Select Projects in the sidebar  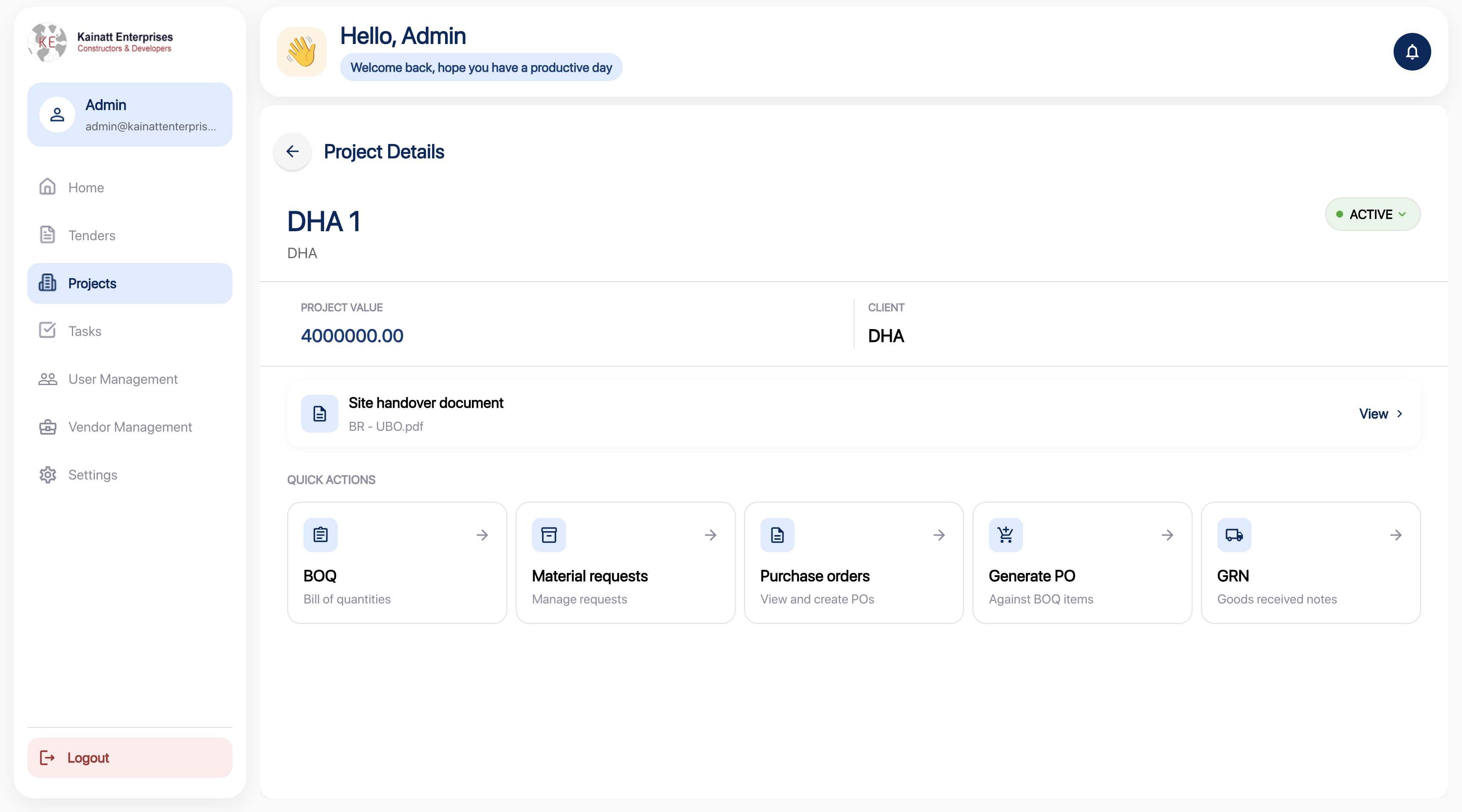pyautogui.click(x=130, y=283)
